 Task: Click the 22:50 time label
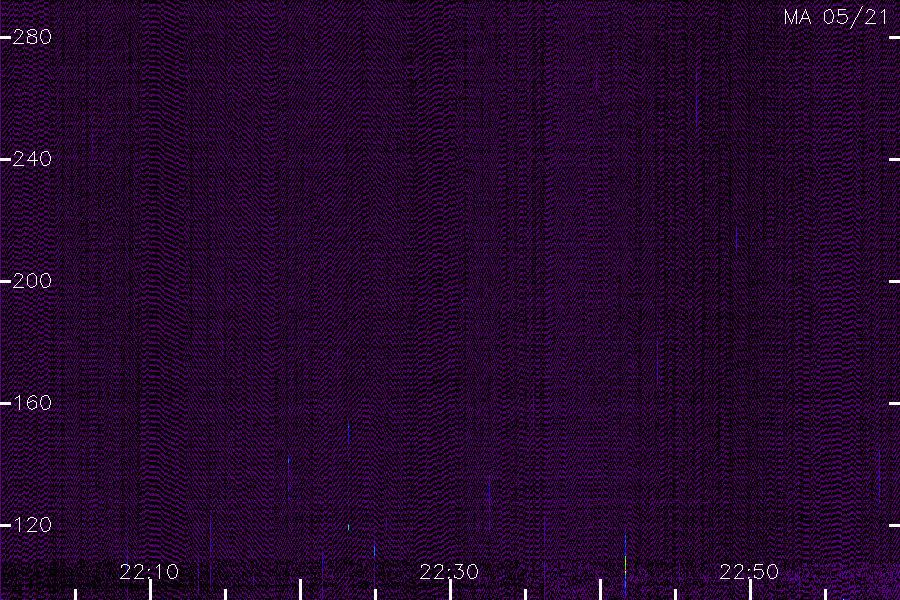pyautogui.click(x=749, y=572)
